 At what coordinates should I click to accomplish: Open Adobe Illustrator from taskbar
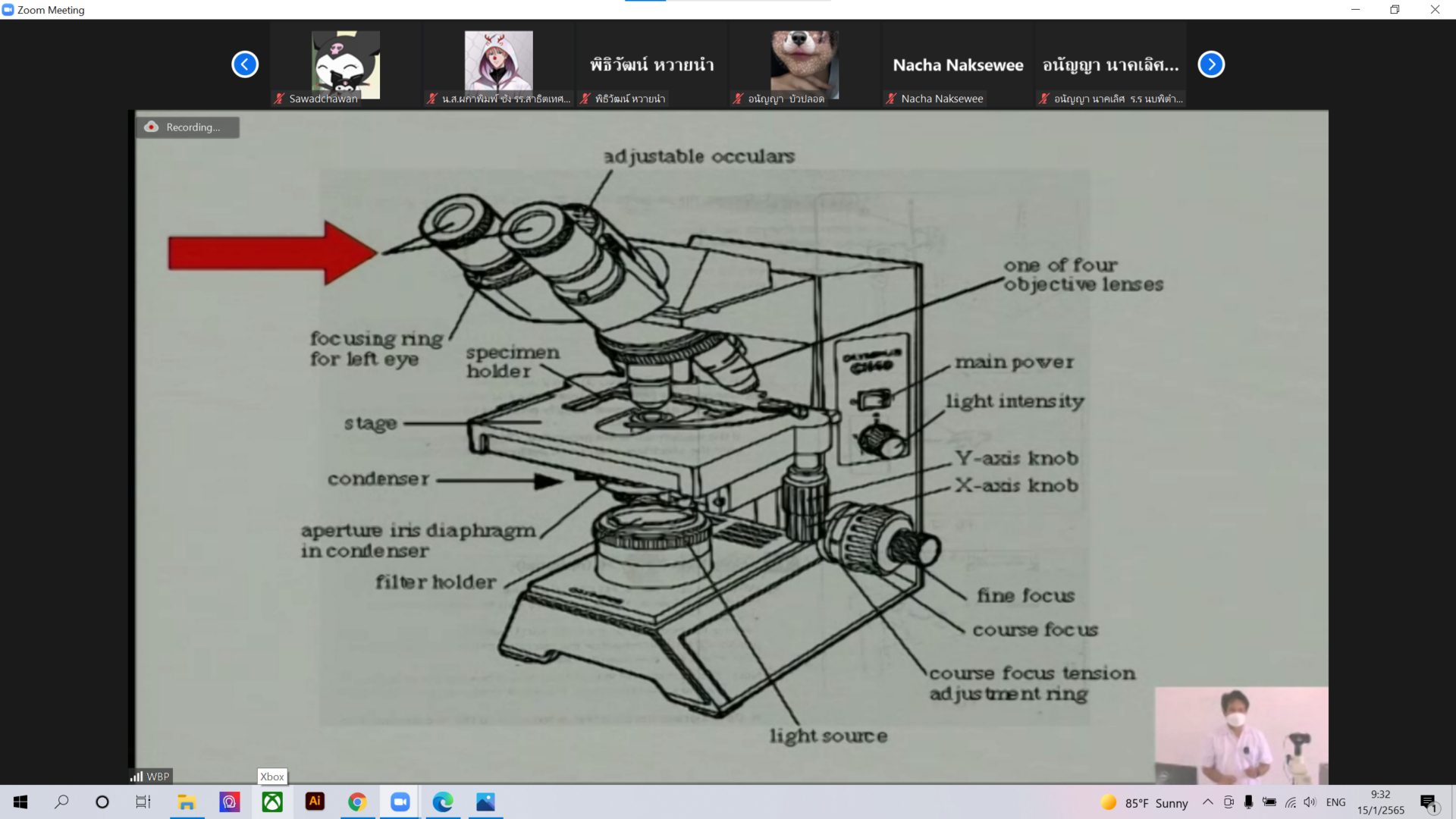(315, 802)
